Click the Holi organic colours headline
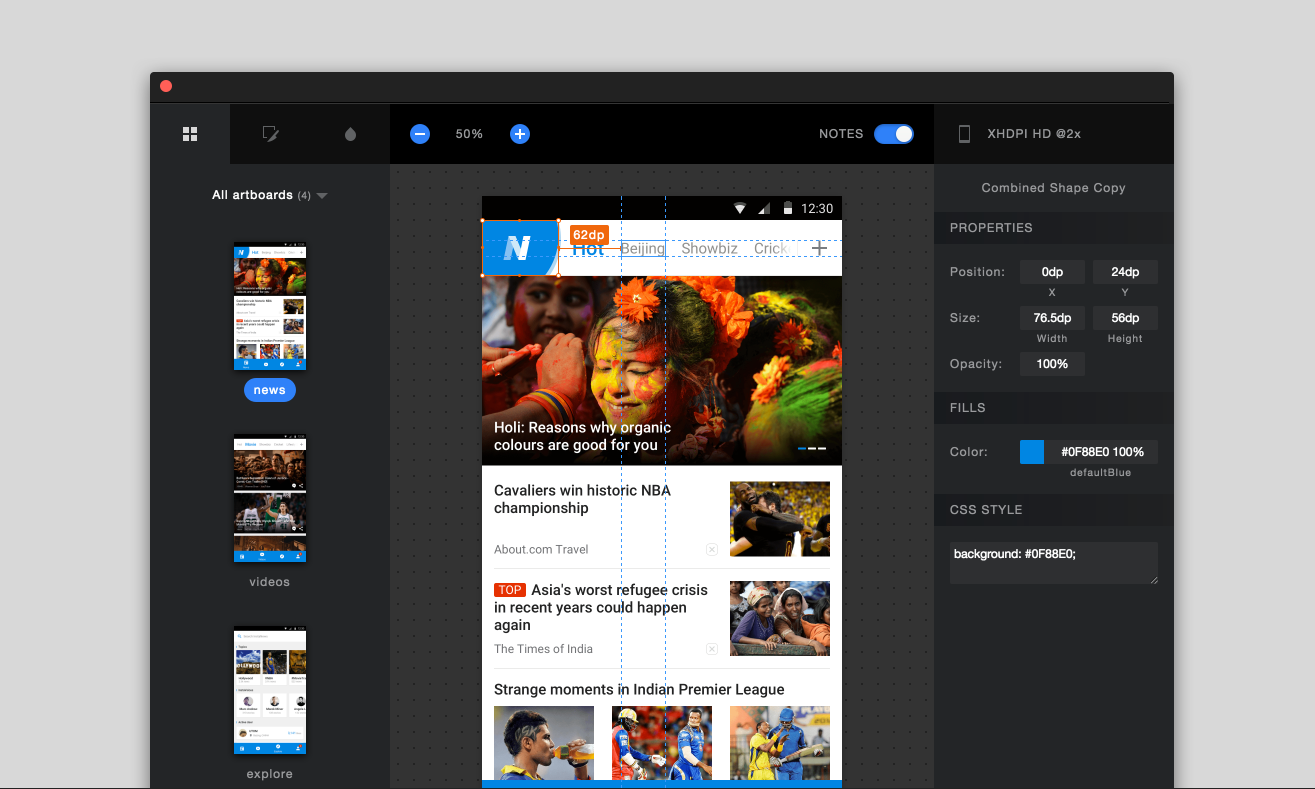 coord(582,436)
